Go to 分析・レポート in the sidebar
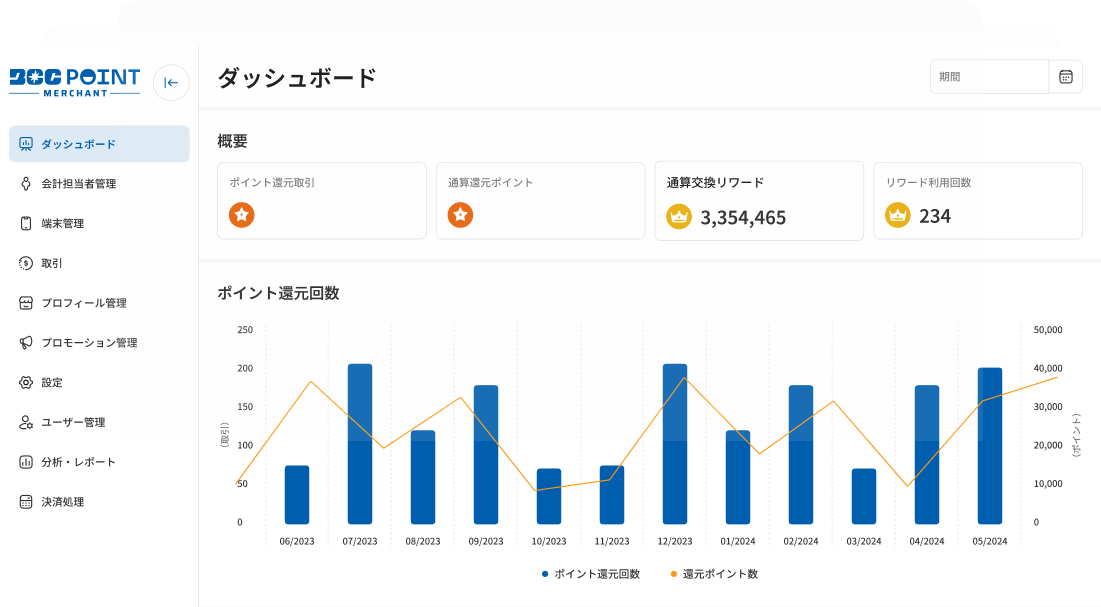Viewport: 1101px width, 607px height. [78, 462]
